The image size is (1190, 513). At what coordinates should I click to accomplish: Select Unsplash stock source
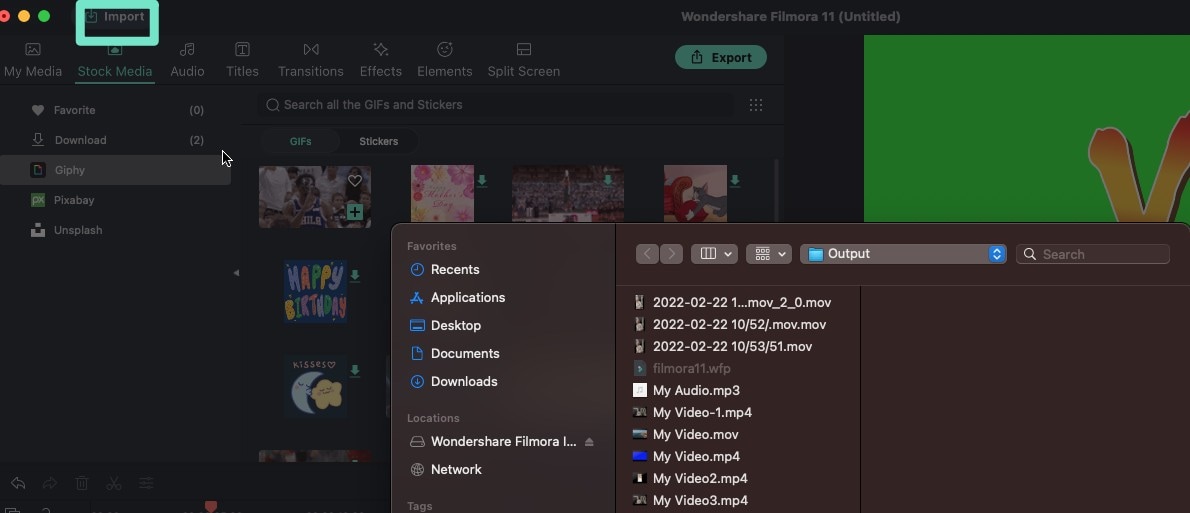(x=116, y=230)
